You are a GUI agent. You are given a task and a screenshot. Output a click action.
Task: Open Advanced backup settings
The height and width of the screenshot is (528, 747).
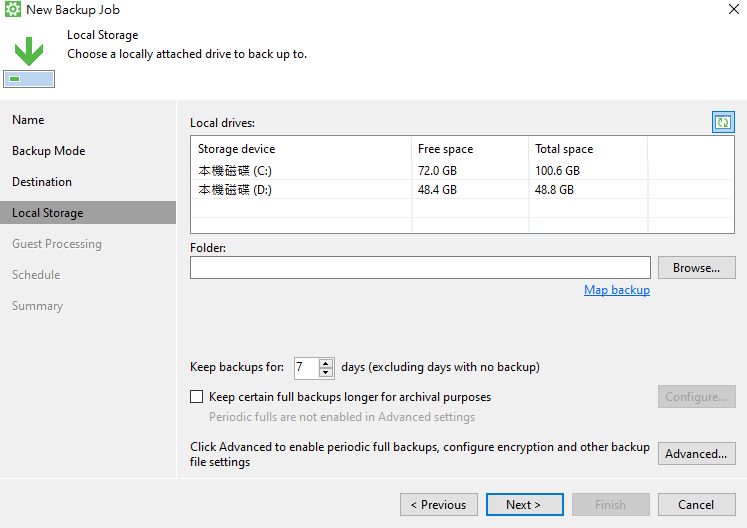(x=696, y=454)
